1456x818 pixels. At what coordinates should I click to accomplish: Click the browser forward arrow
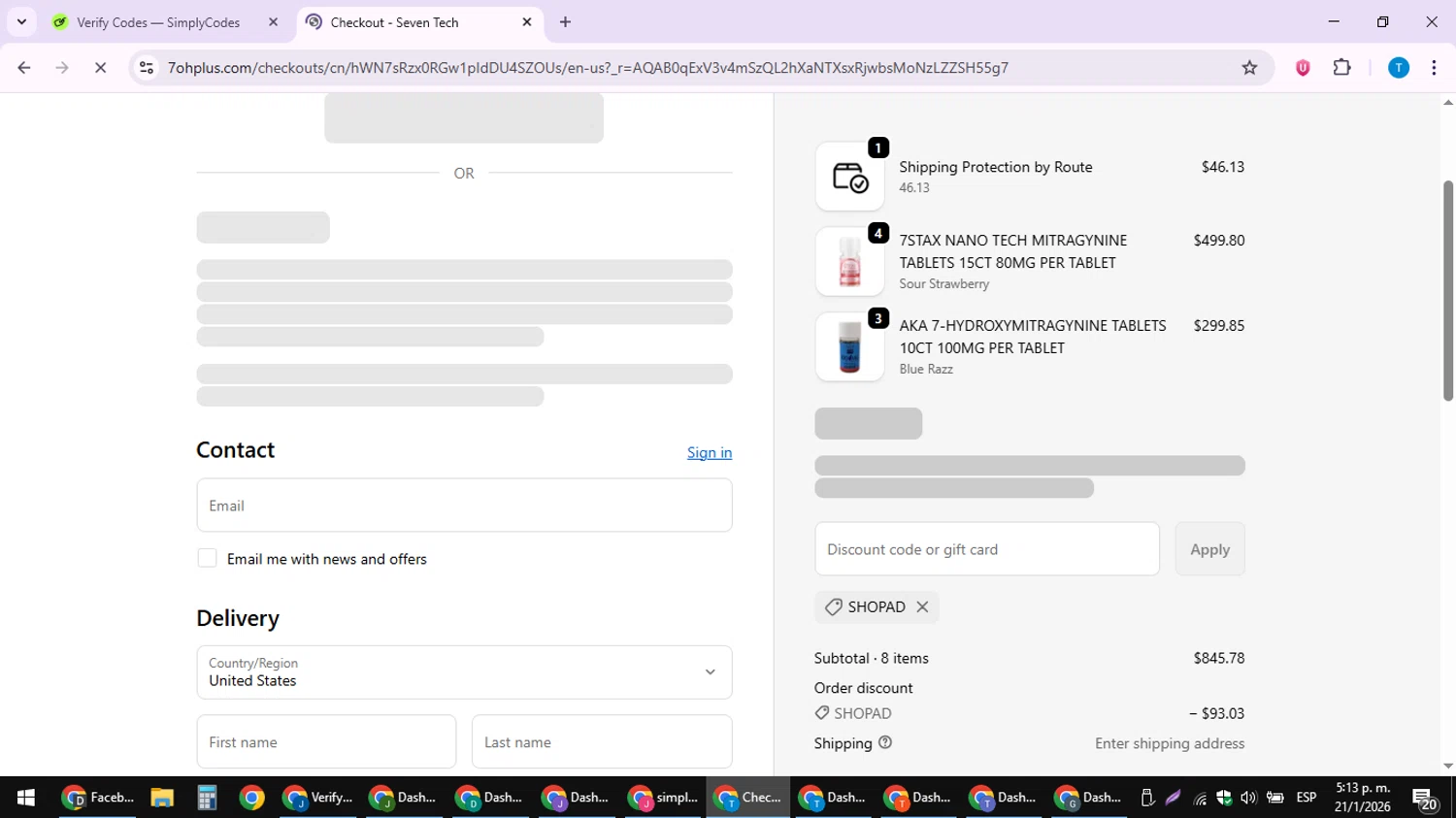62,68
